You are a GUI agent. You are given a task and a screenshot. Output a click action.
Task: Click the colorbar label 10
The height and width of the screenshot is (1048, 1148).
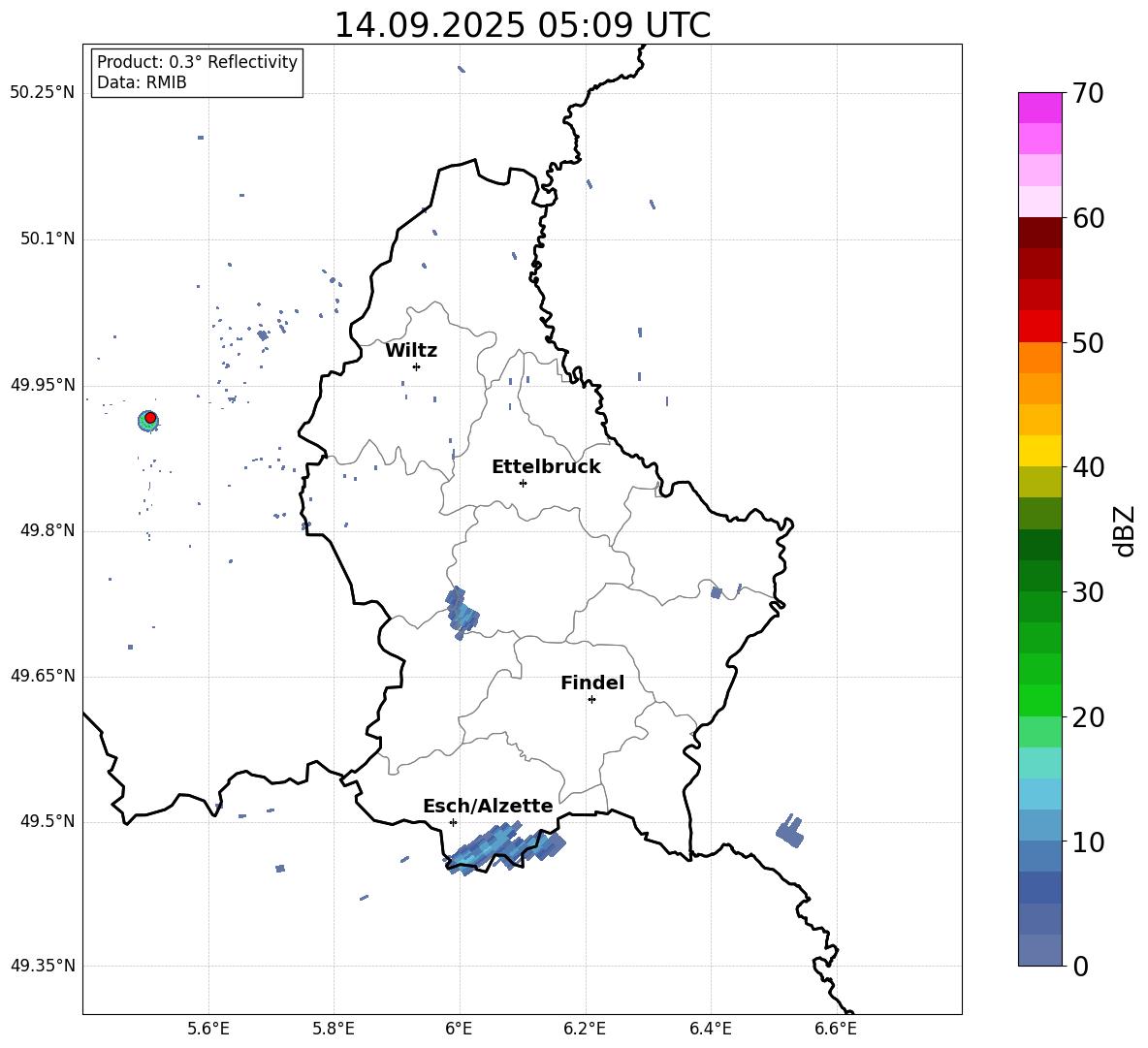point(1088,842)
